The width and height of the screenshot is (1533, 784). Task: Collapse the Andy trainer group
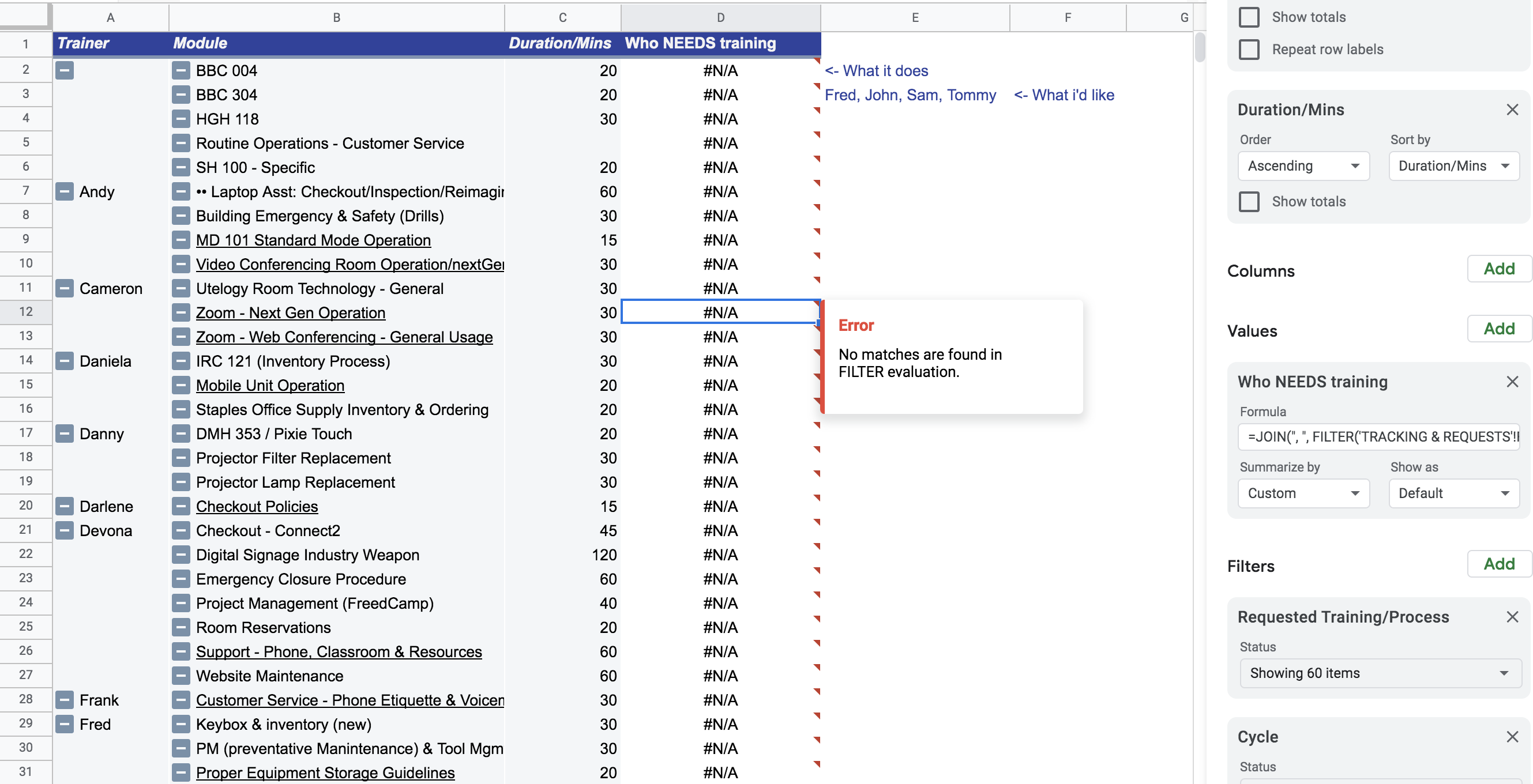click(64, 191)
